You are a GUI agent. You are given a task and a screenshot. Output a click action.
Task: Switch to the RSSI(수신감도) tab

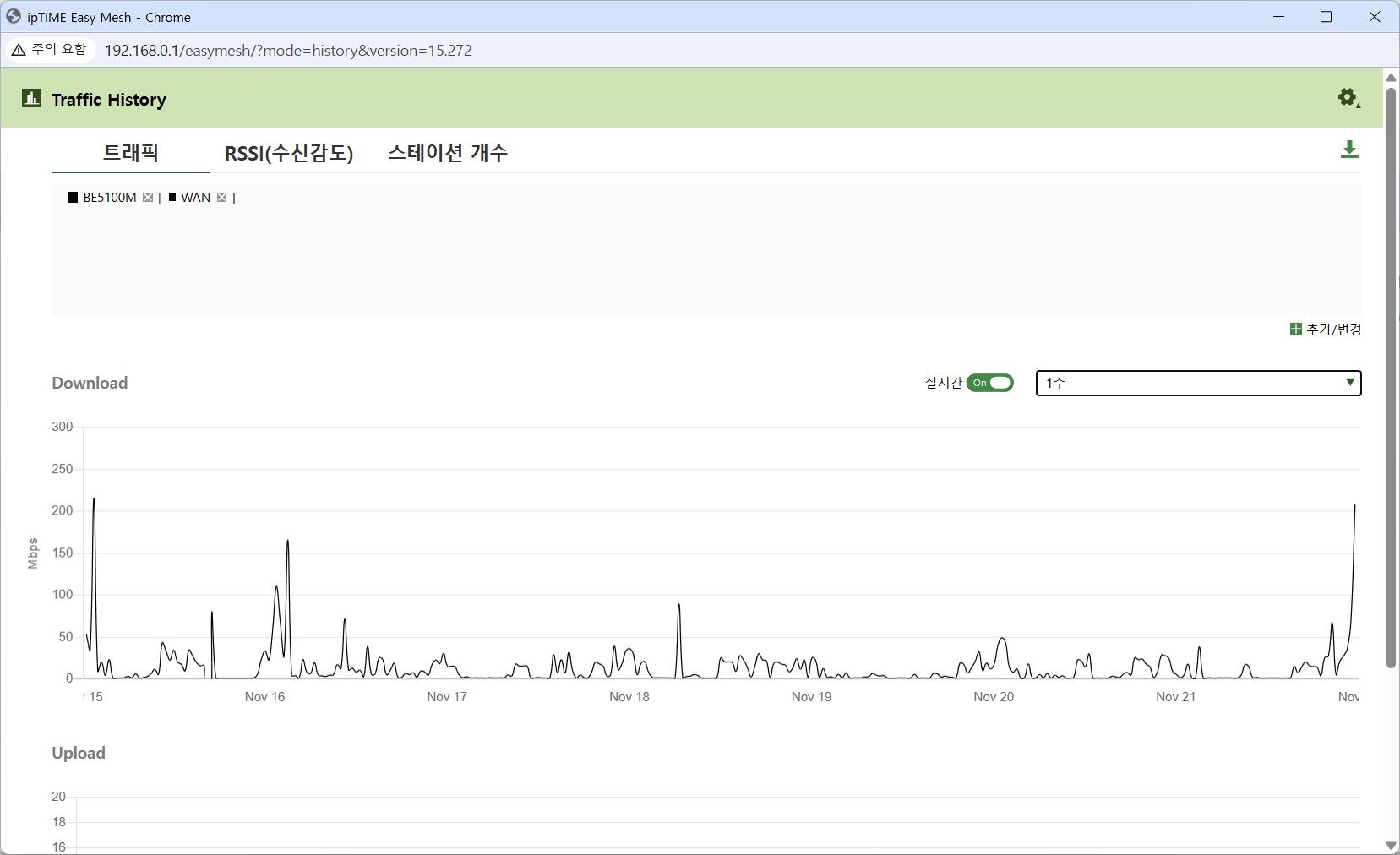tap(289, 153)
